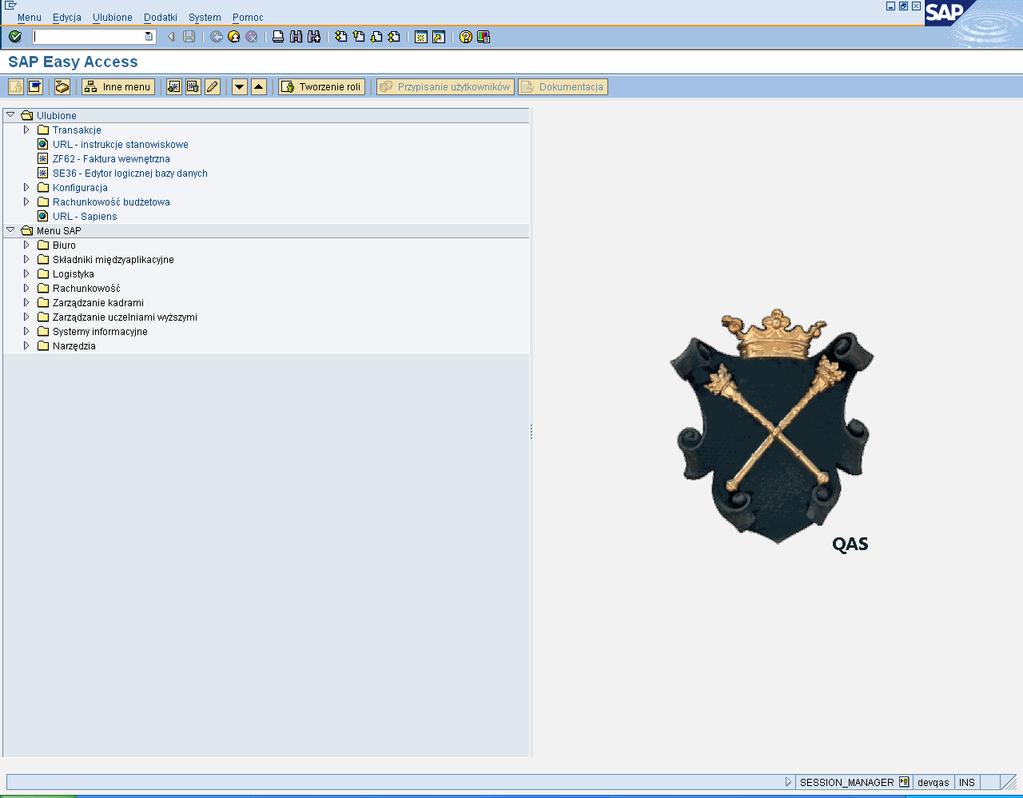Click the Find binoculars icon

[x=296, y=37]
